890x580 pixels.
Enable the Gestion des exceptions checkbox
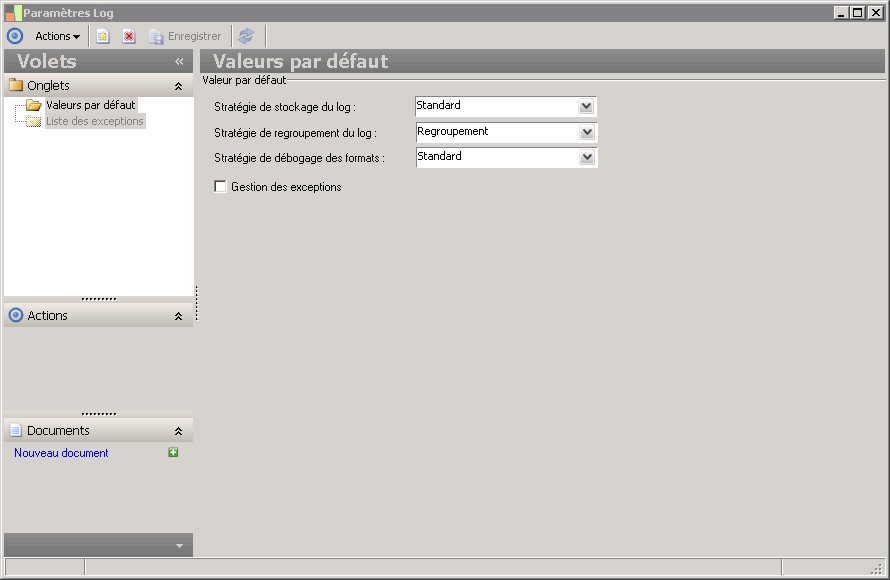point(220,186)
